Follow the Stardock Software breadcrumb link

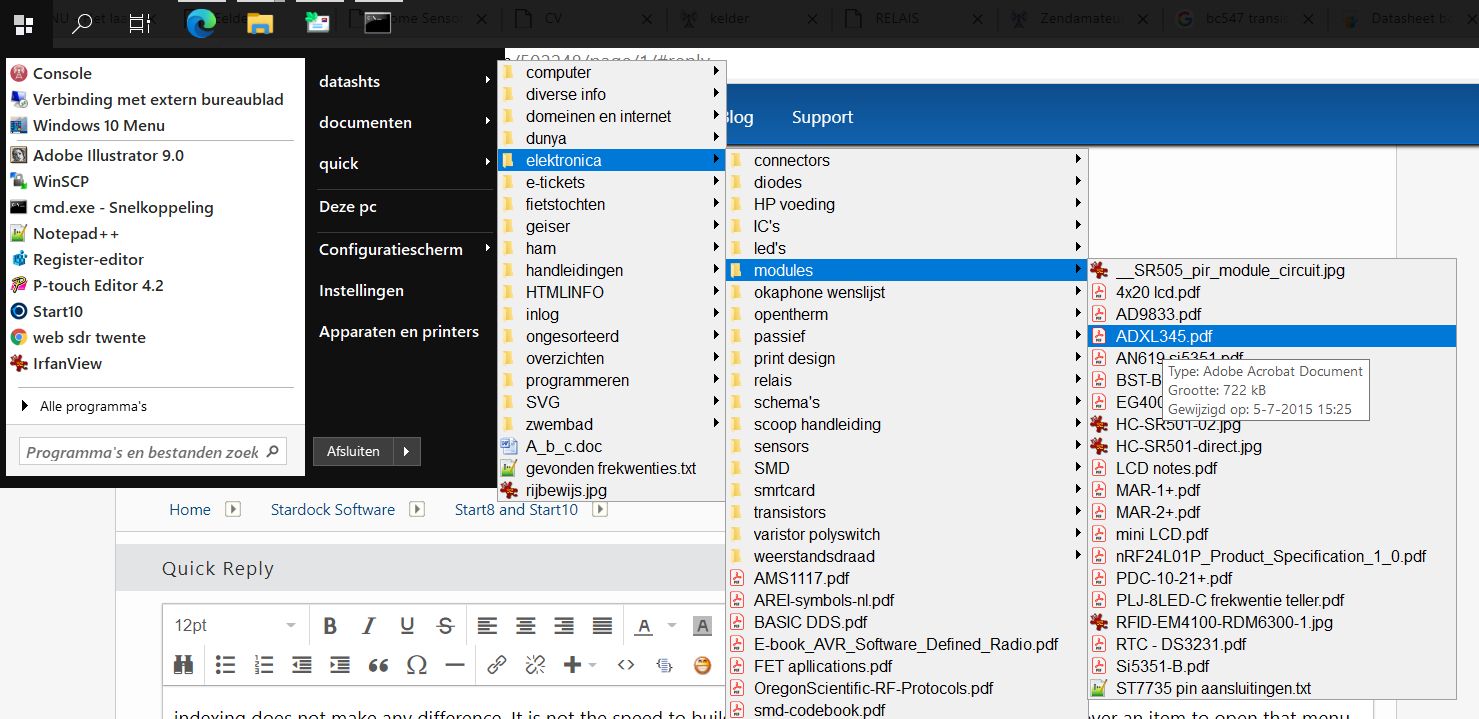click(x=333, y=509)
